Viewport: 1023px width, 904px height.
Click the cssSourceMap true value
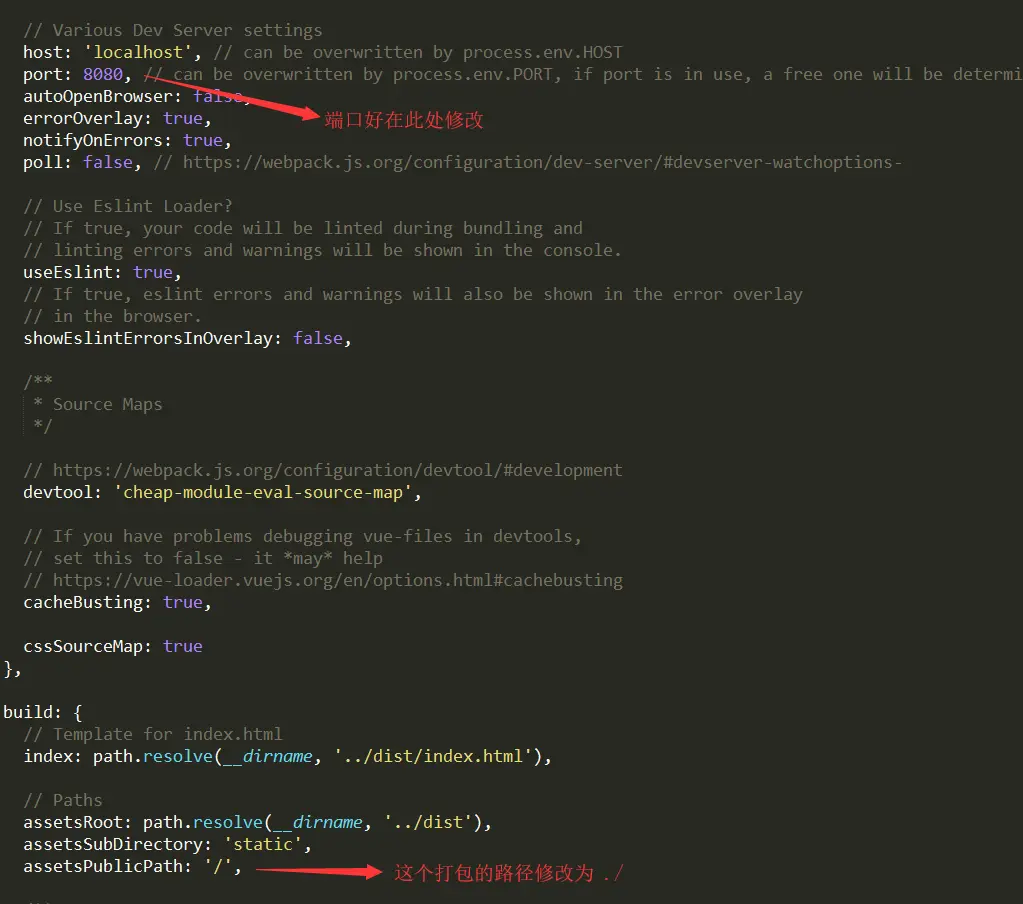(x=182, y=646)
